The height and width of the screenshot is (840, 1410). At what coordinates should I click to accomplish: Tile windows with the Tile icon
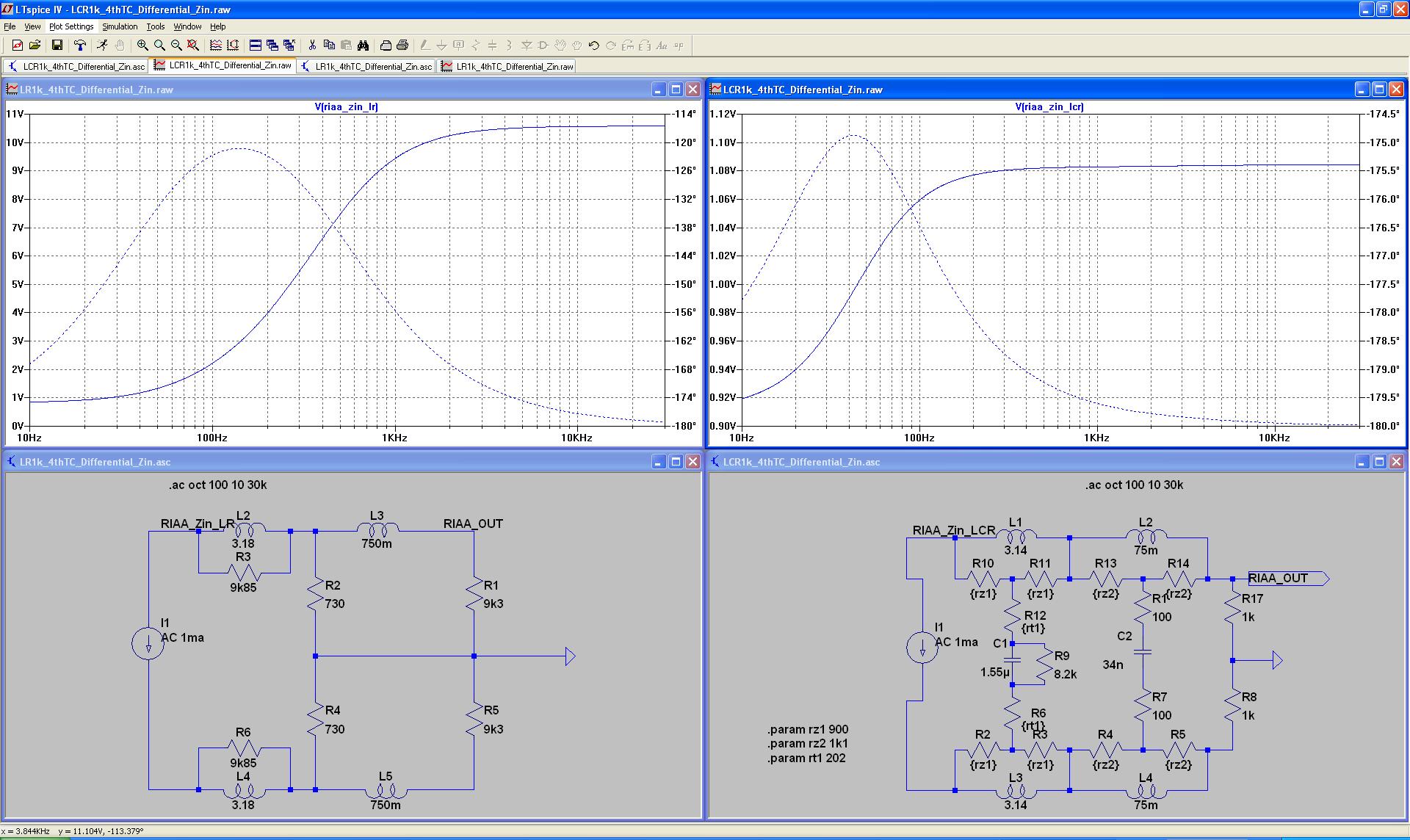coord(256,46)
